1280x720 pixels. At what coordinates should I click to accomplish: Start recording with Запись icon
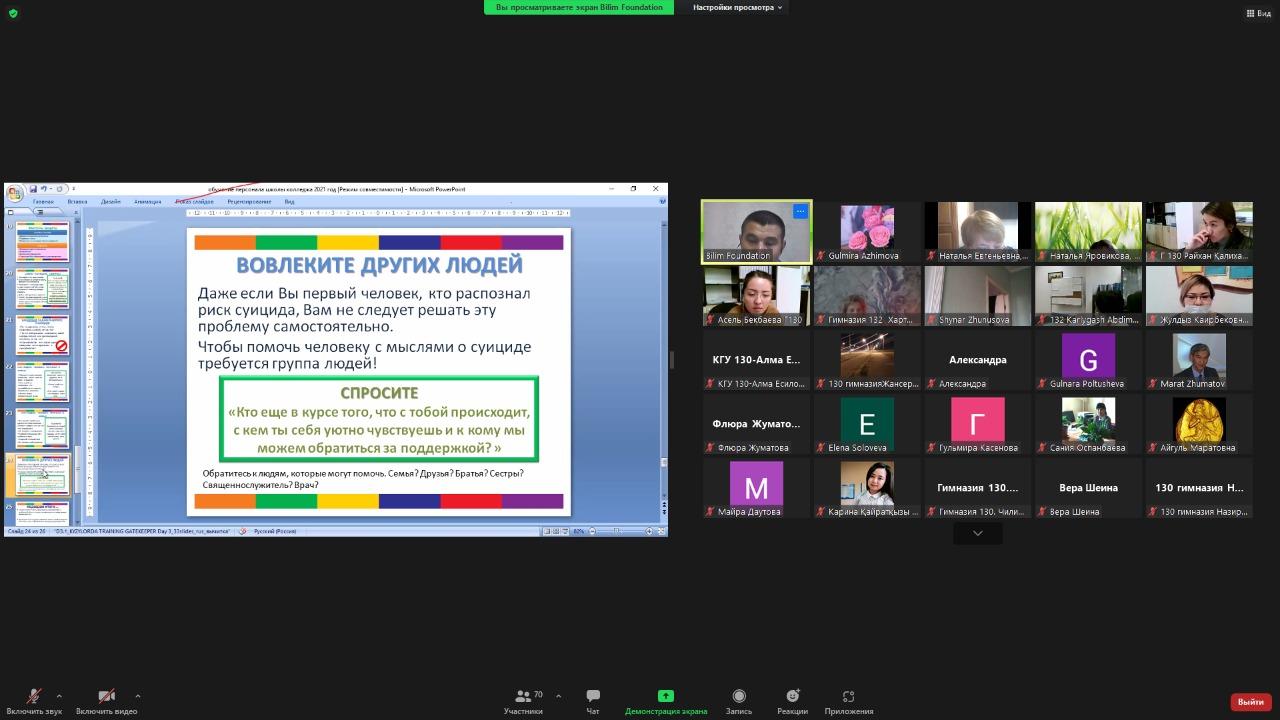[739, 696]
